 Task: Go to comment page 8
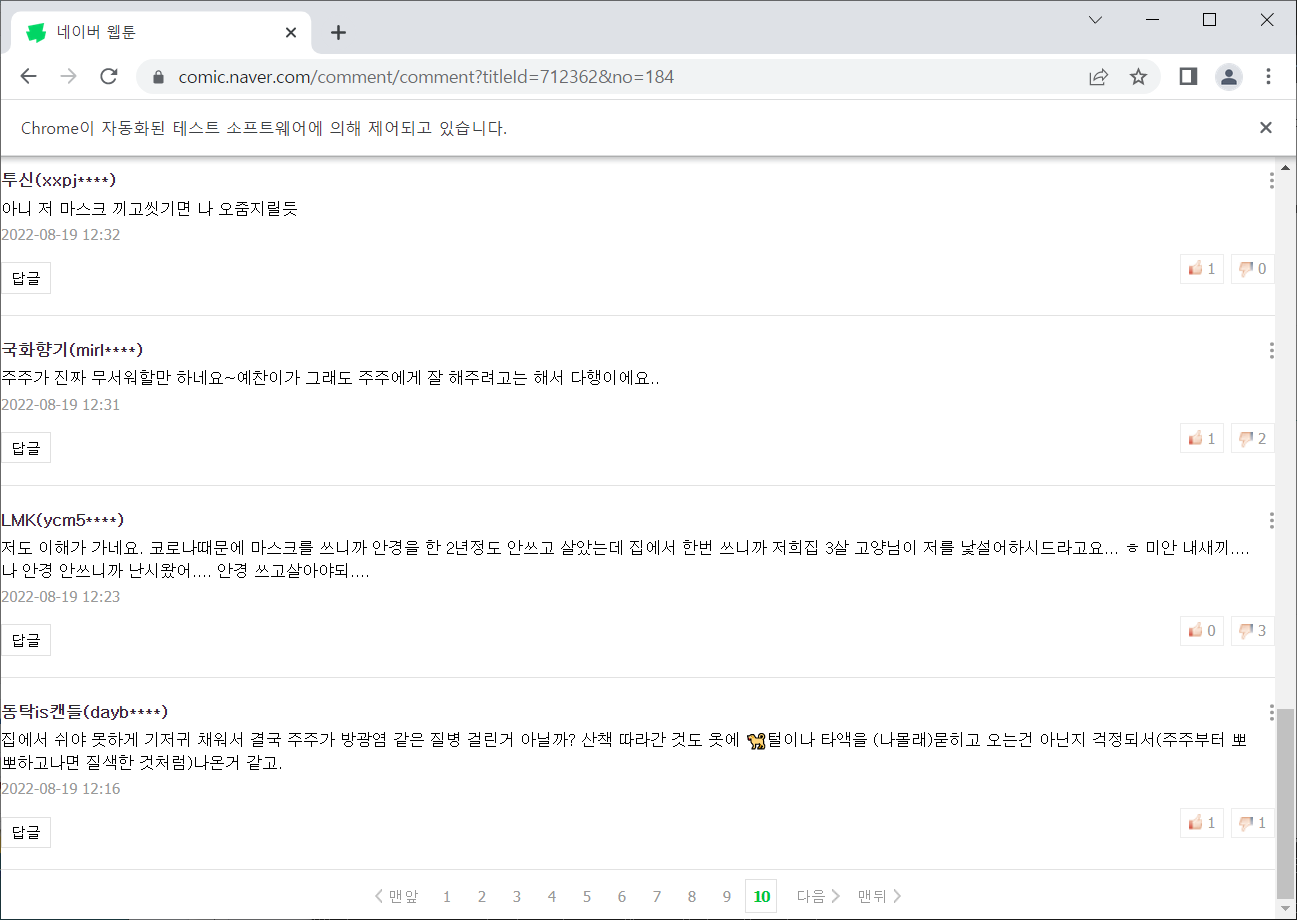click(692, 896)
